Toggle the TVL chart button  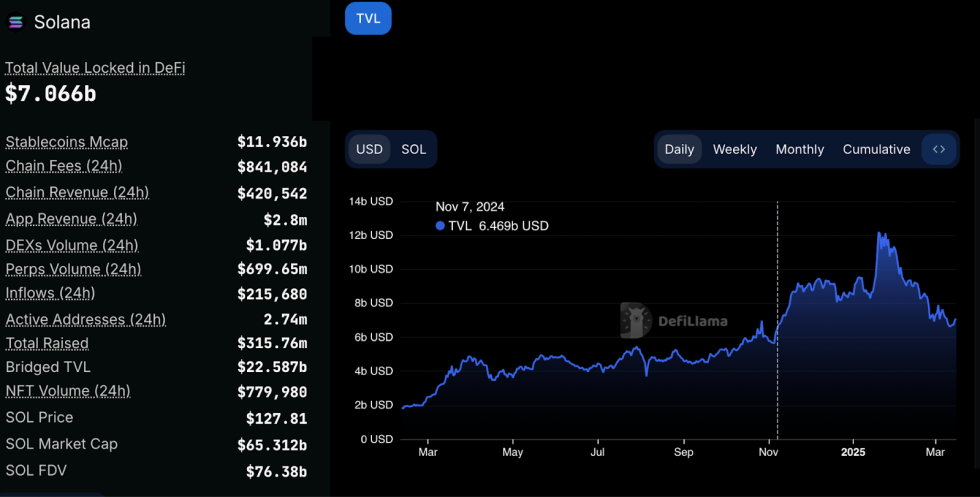coord(368,18)
